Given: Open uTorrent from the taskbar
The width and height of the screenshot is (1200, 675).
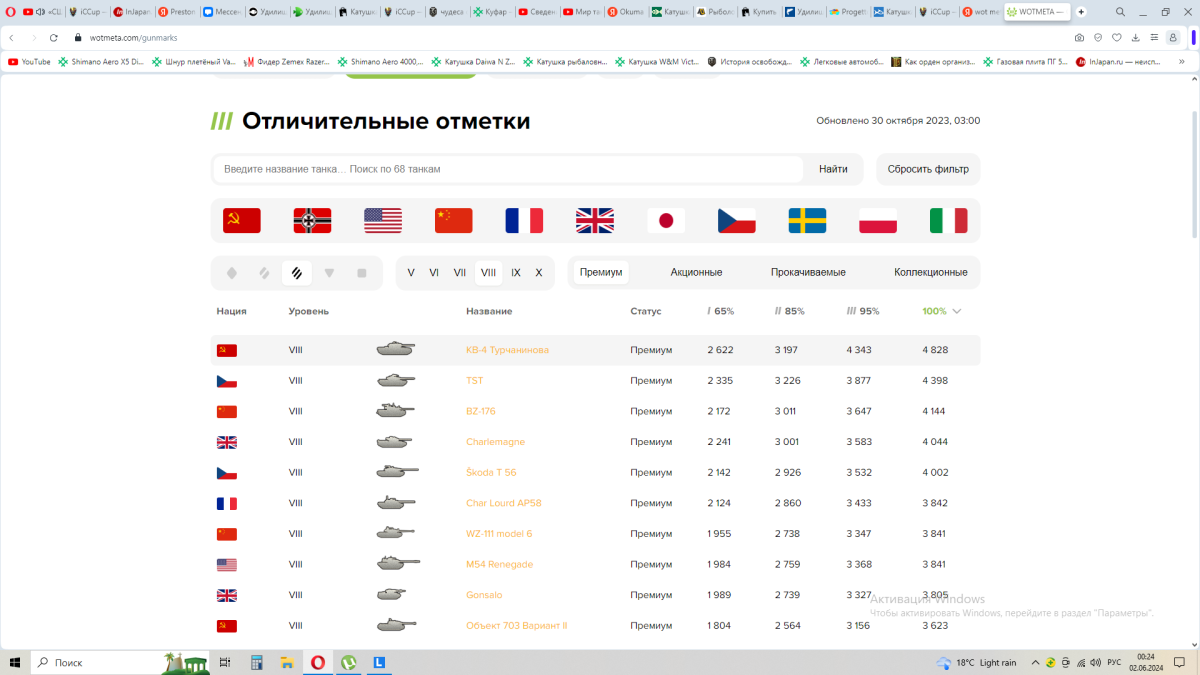Looking at the screenshot, I should pos(349,662).
